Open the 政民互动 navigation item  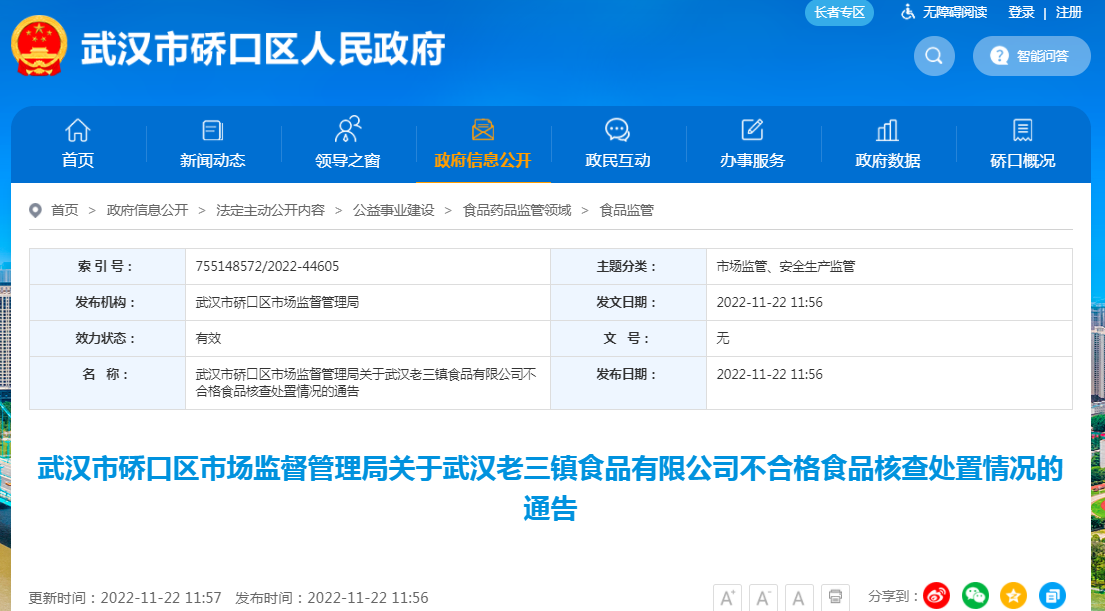pyautogui.click(x=617, y=143)
